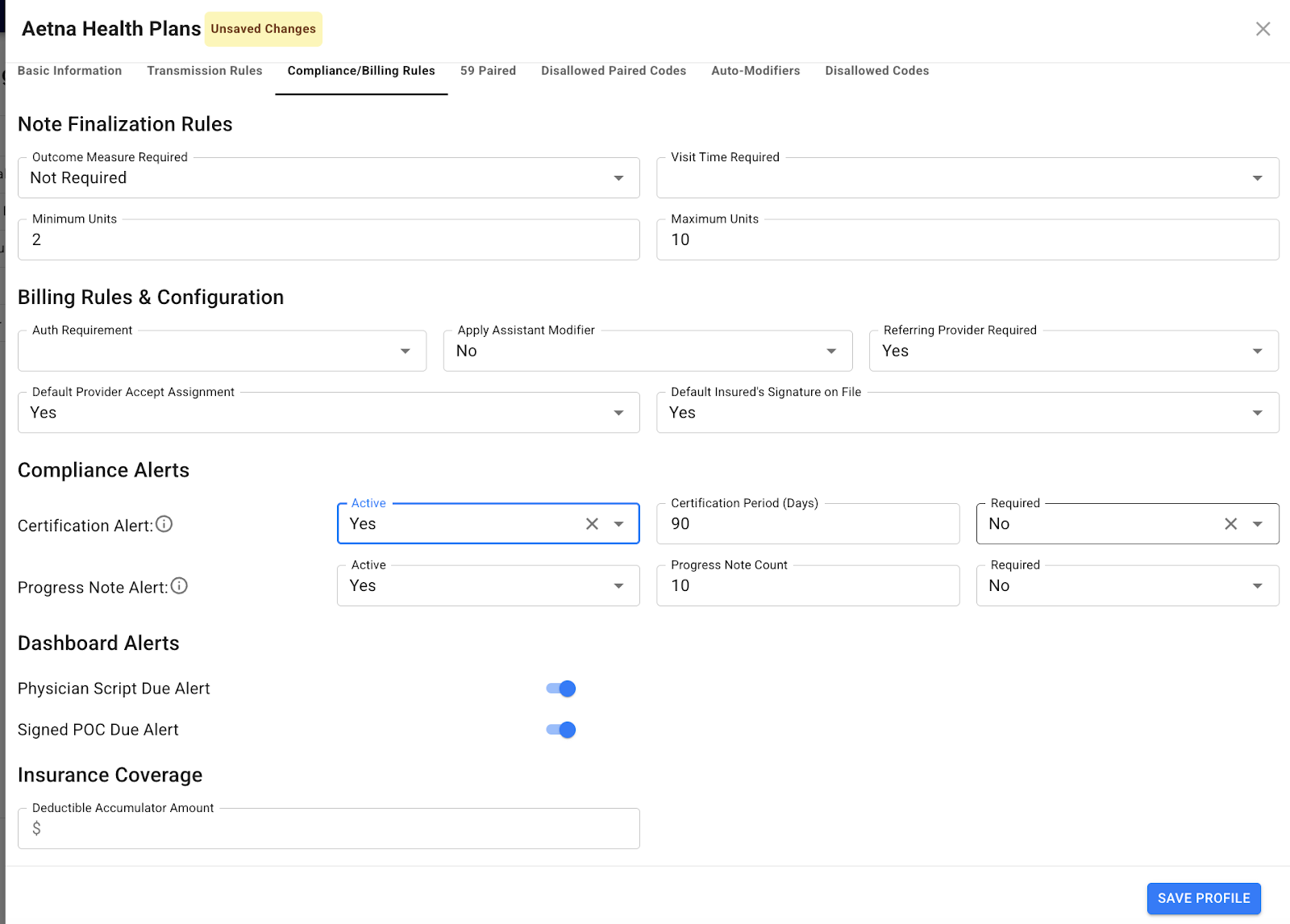
Task: Open Disallowed Codes tab
Action: coord(876,71)
